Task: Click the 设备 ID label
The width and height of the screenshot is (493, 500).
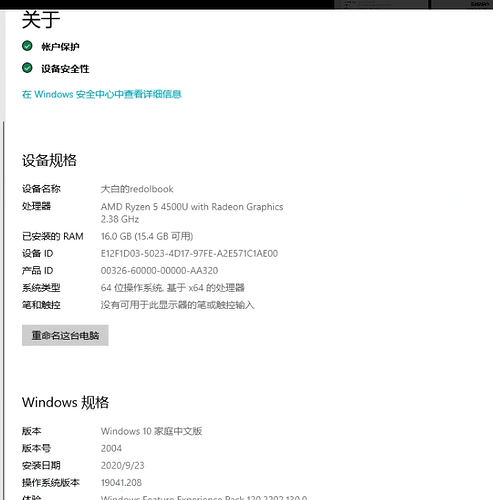Action: [x=38, y=254]
